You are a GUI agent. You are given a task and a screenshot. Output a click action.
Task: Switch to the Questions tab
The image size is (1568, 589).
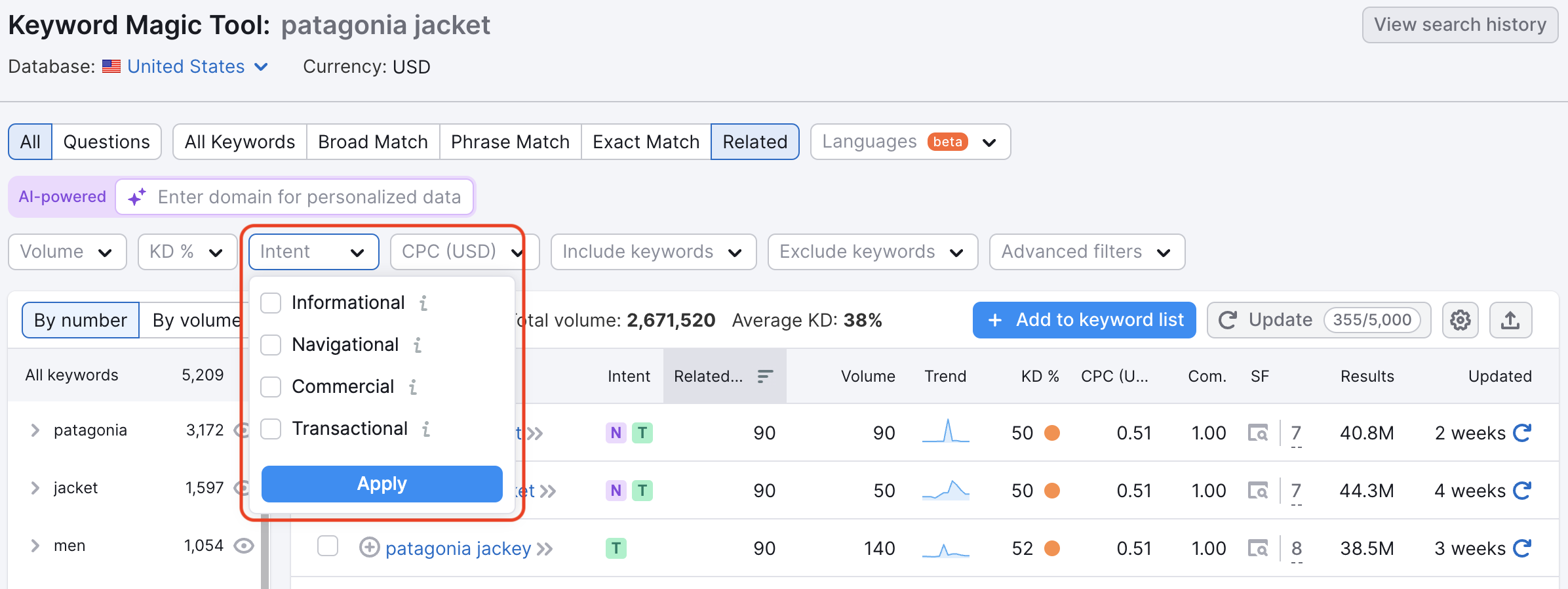point(107,142)
